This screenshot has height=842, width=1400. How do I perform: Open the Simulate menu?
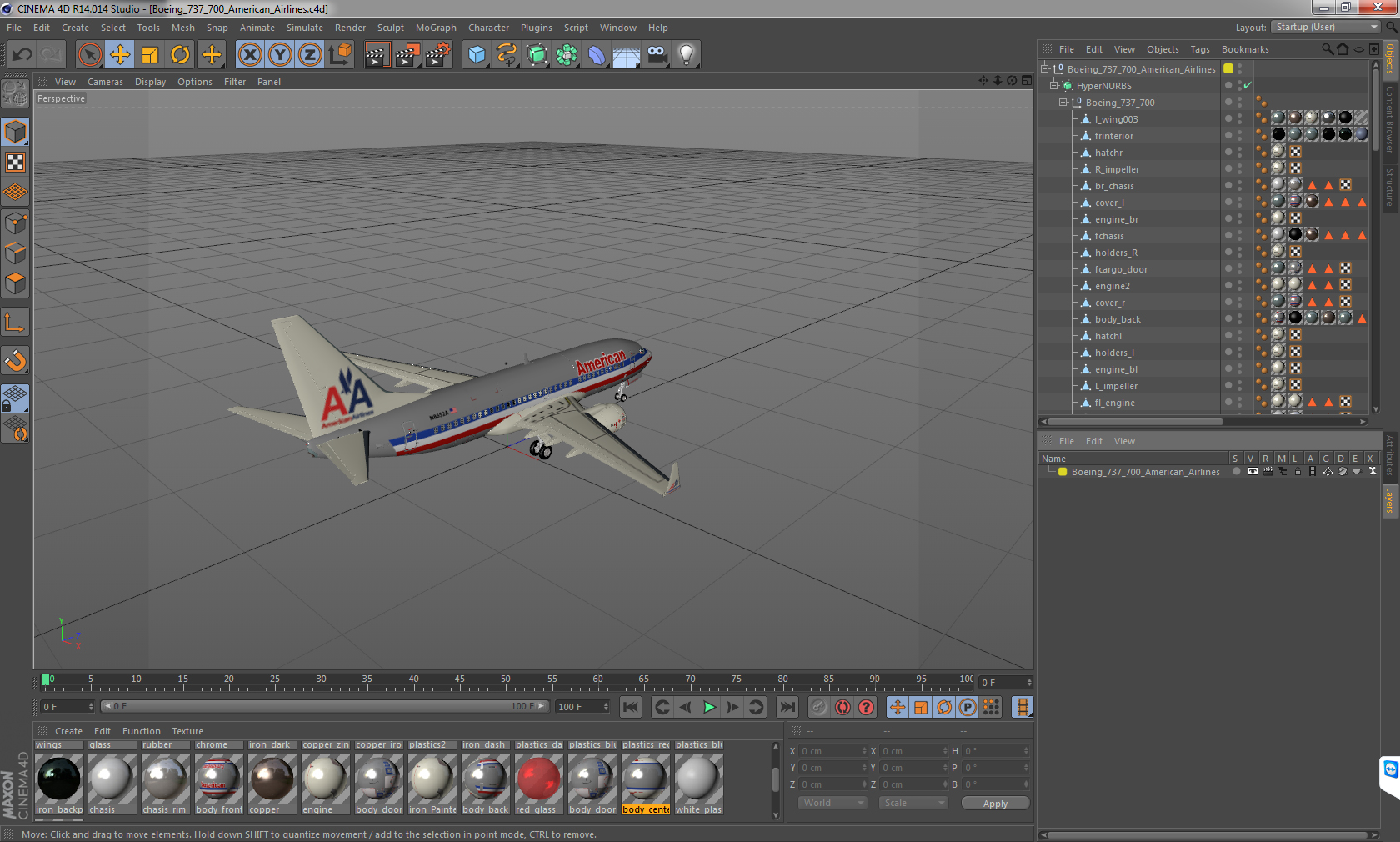pos(305,28)
